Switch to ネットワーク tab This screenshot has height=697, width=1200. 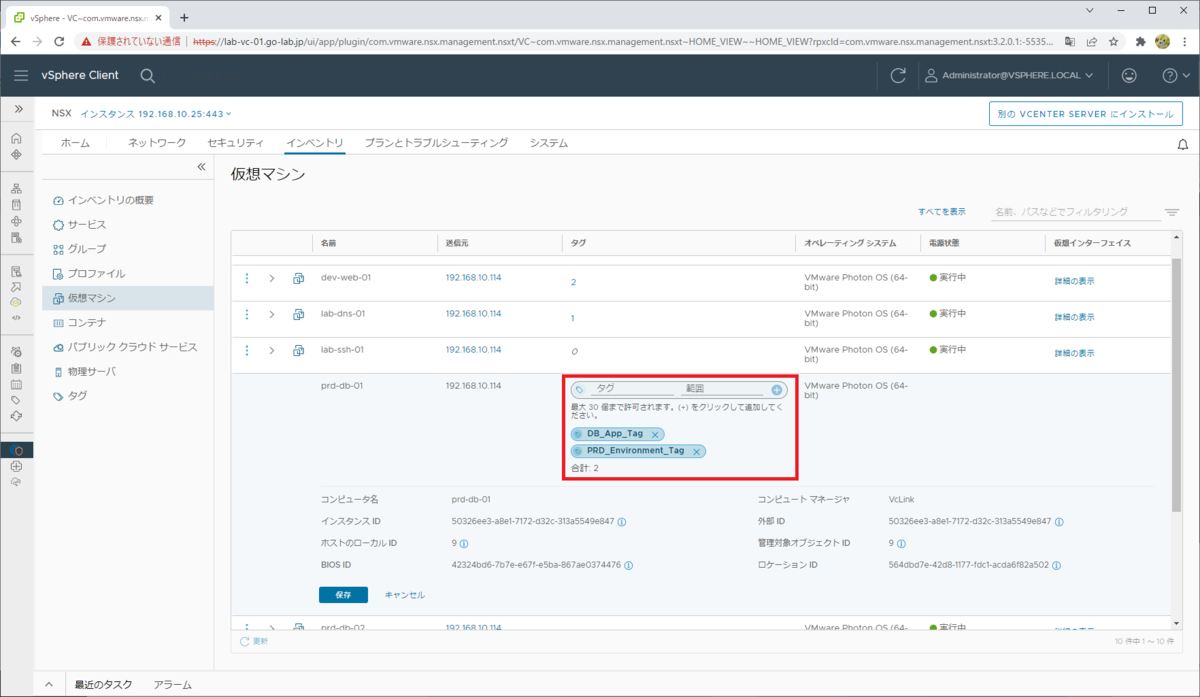pos(157,143)
